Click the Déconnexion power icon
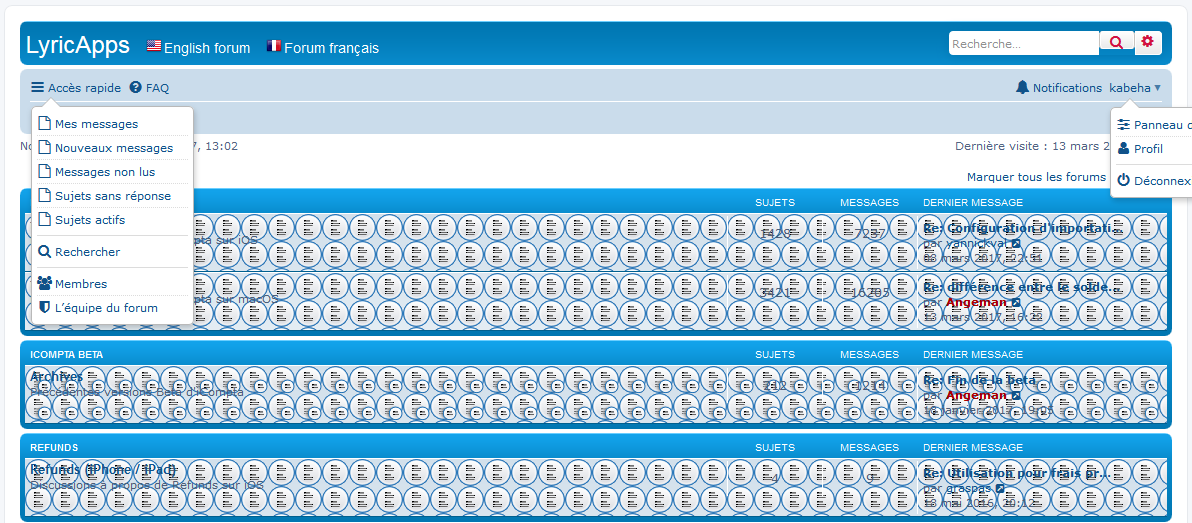 point(1123,181)
